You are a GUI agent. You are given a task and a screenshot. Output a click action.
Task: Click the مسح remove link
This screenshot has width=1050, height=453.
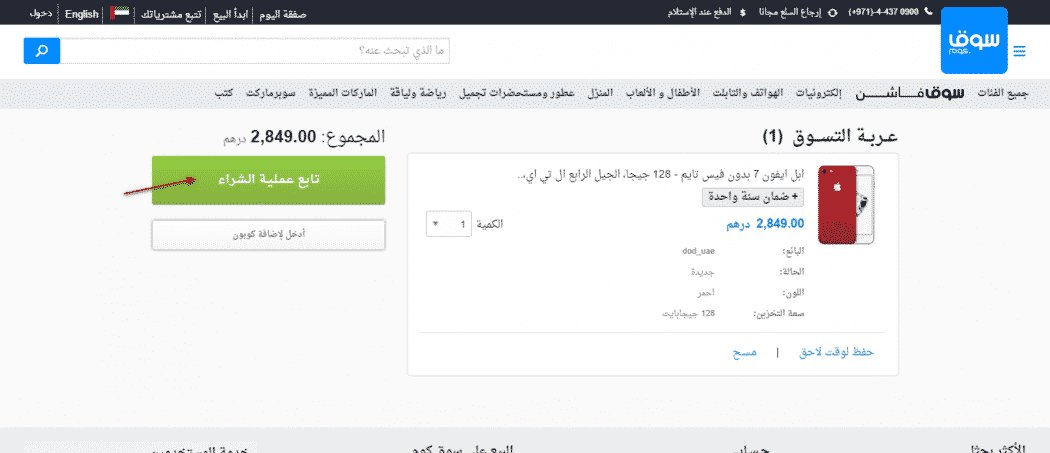click(744, 352)
